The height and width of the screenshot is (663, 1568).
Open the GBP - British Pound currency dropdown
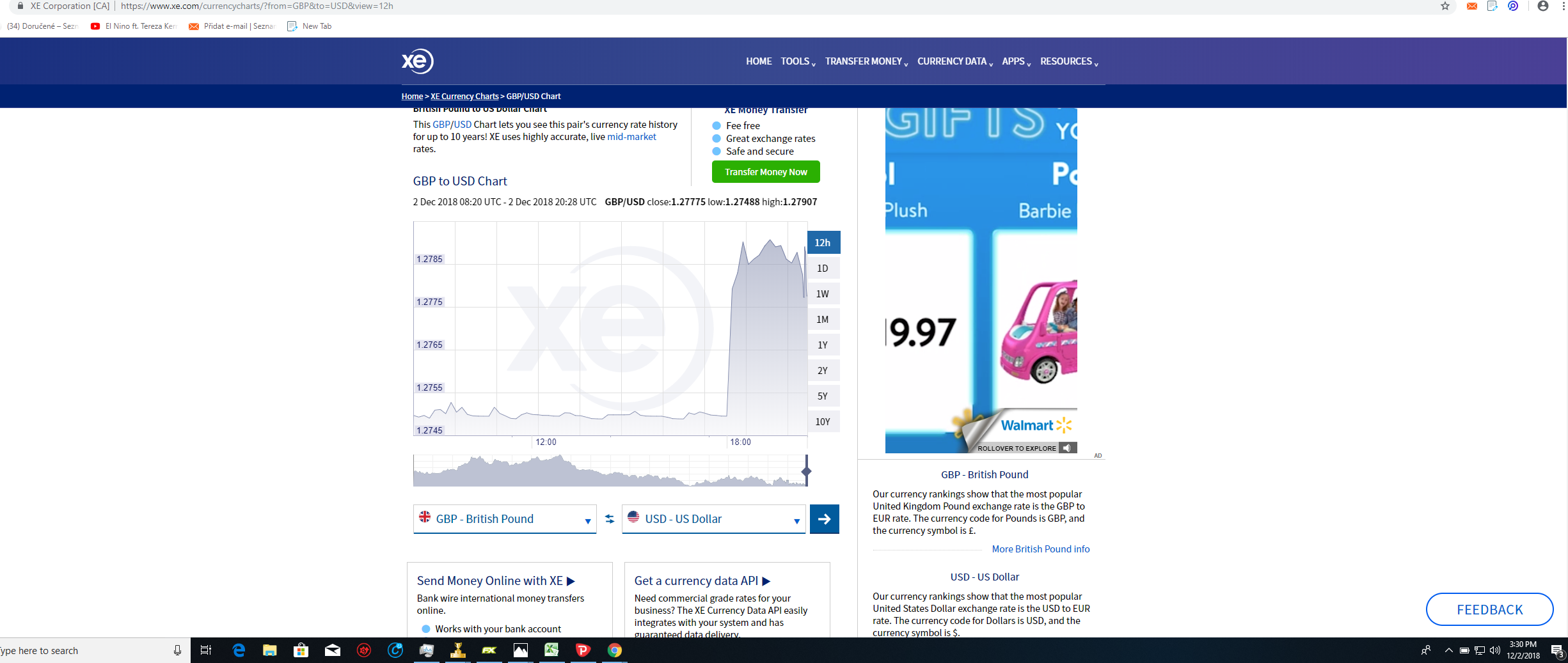click(505, 519)
